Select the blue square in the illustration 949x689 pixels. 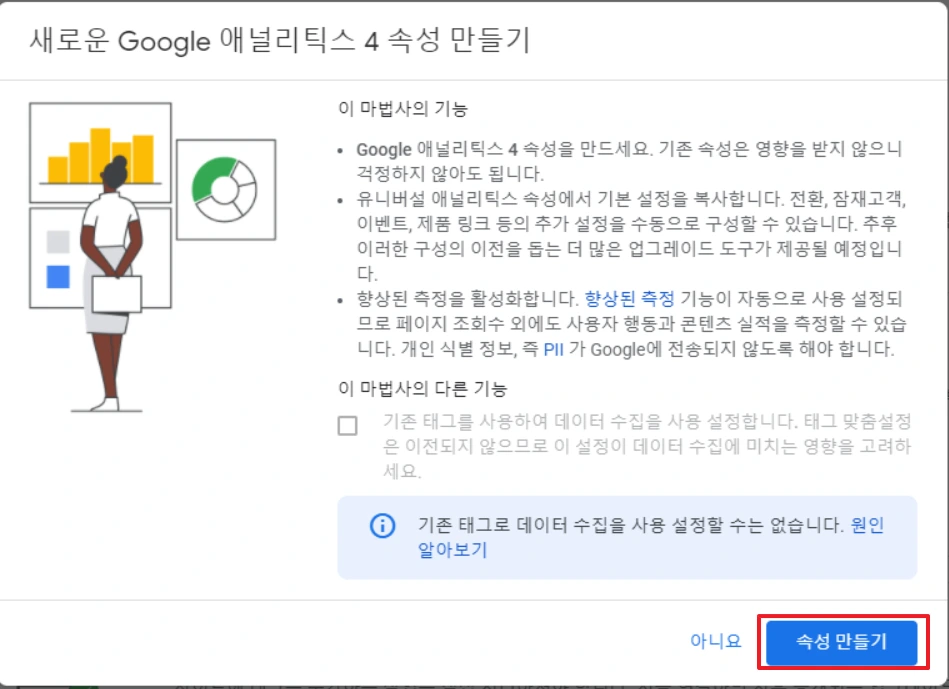tap(58, 277)
